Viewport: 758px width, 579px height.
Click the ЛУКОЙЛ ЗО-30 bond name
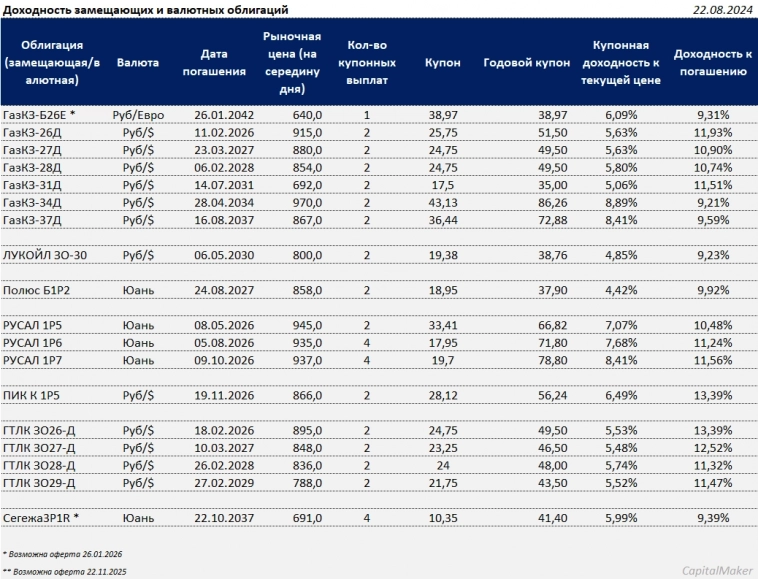pos(45,255)
